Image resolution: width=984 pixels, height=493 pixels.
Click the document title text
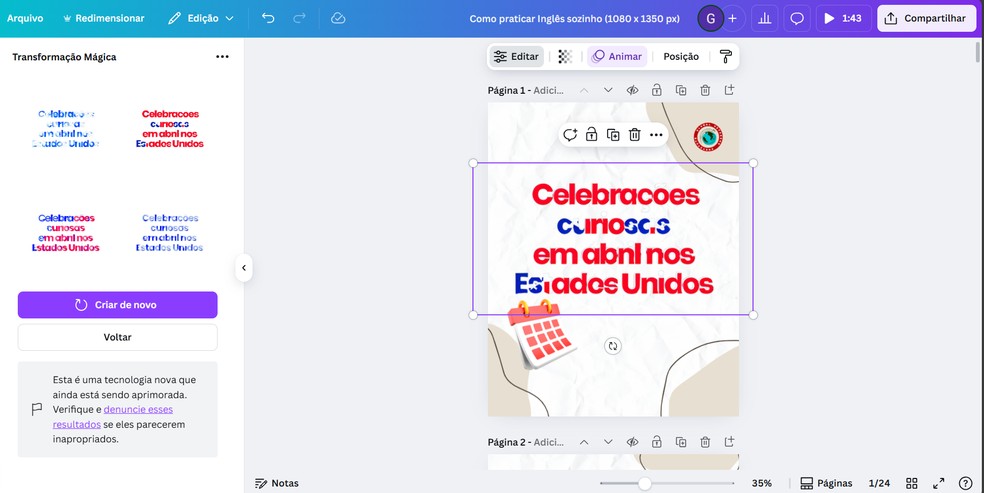click(574, 18)
